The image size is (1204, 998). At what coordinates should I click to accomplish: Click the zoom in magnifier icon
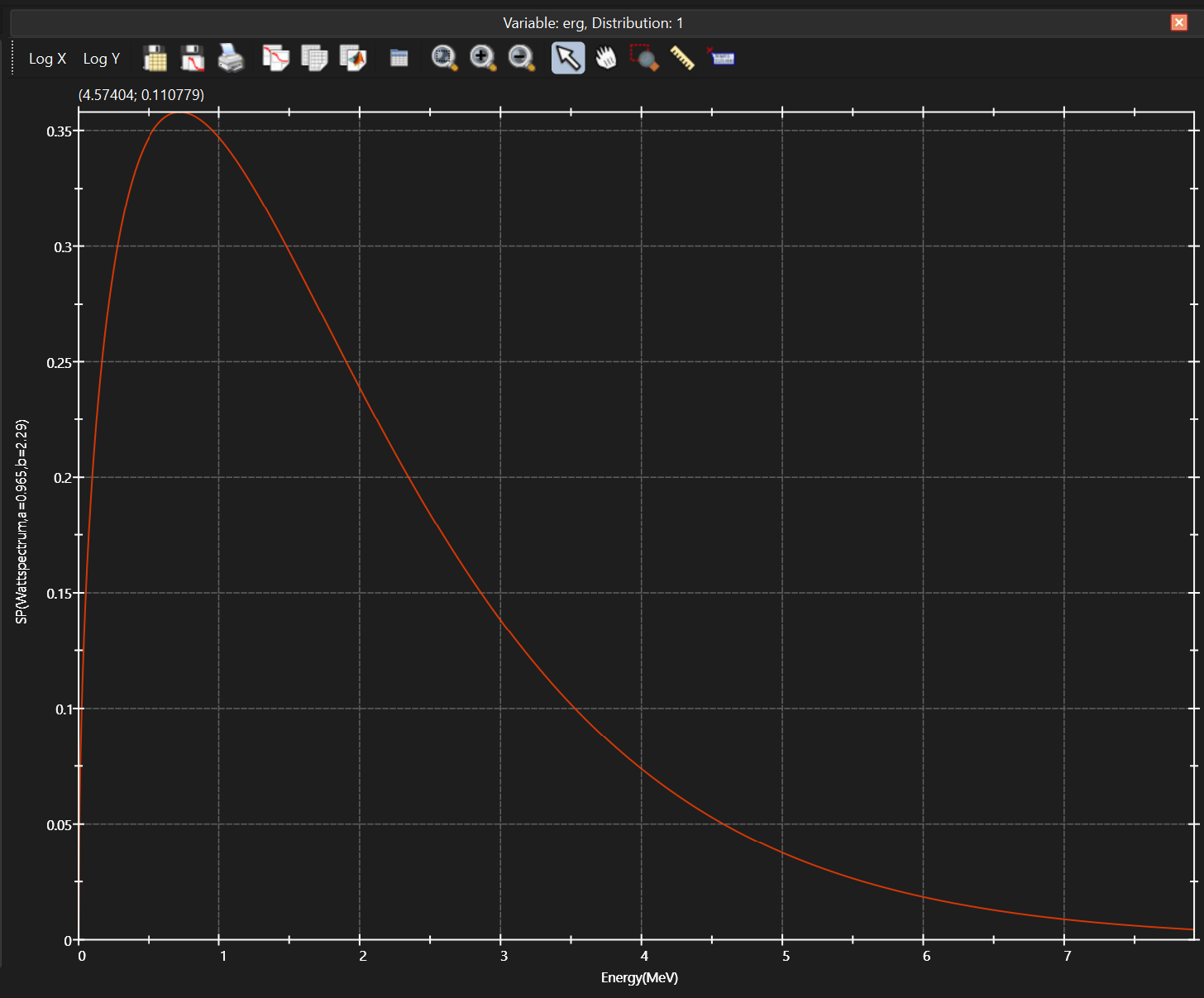[x=483, y=59]
